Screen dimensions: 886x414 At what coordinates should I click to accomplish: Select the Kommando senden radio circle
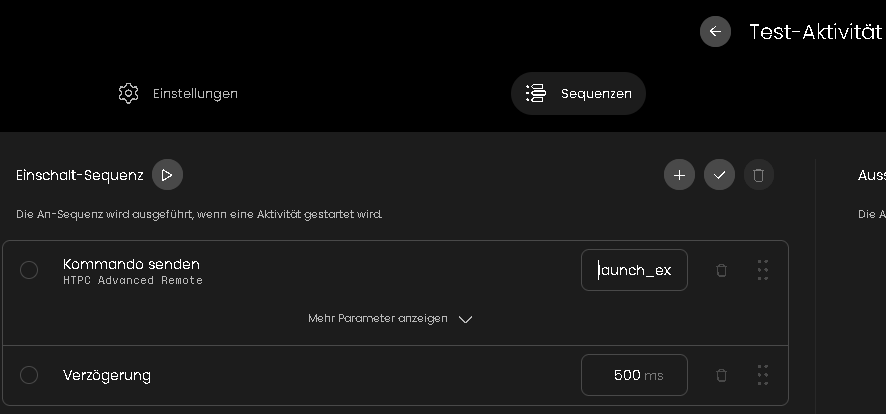click(29, 270)
